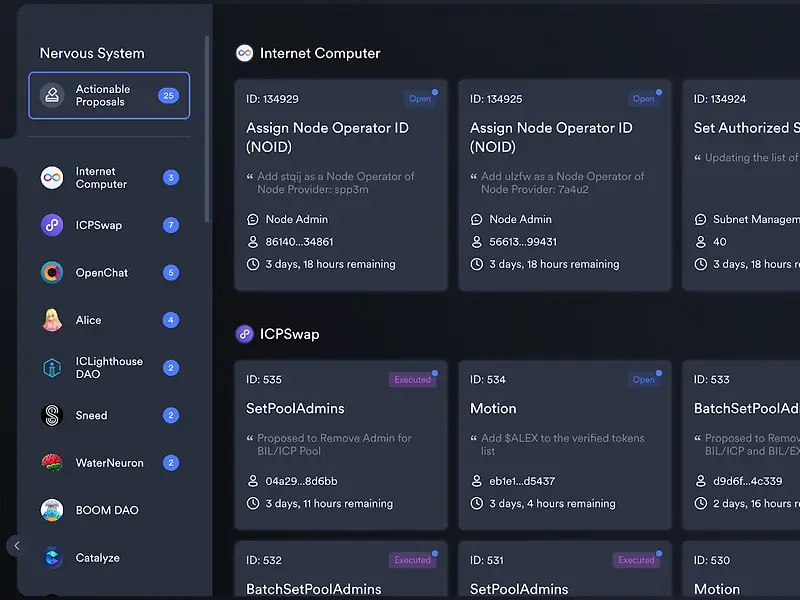
Task: Click the Sneed logo icon
Action: [x=52, y=415]
